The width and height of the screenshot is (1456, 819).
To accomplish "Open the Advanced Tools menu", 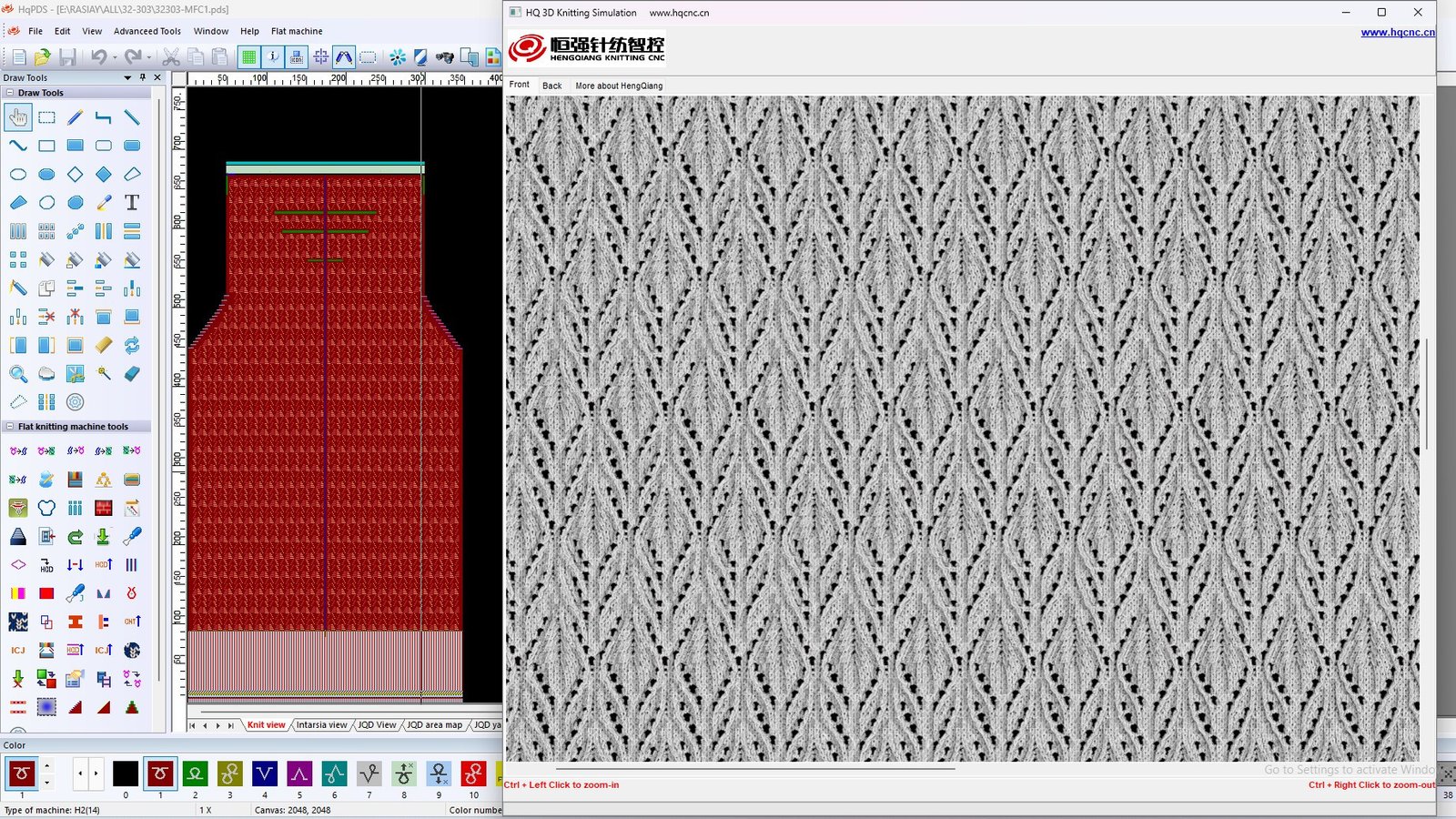I will click(147, 31).
